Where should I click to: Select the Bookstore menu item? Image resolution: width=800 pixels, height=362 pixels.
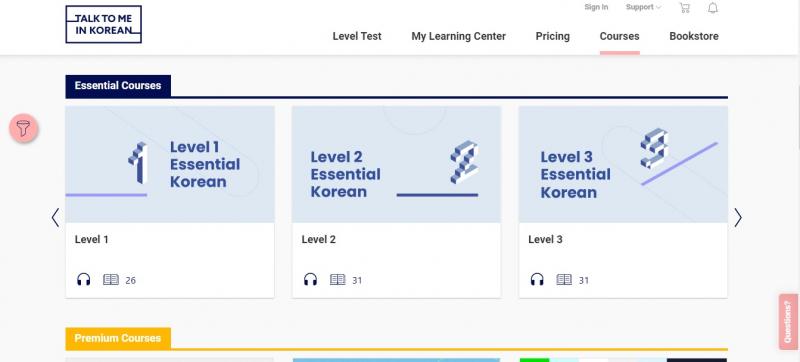[694, 36]
